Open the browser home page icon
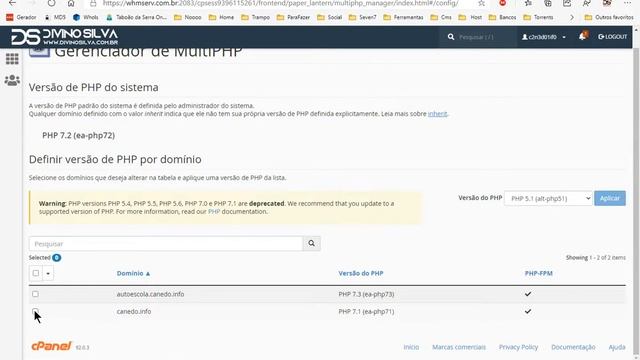Viewport: 640px width, 360px height. click(x=71, y=3)
